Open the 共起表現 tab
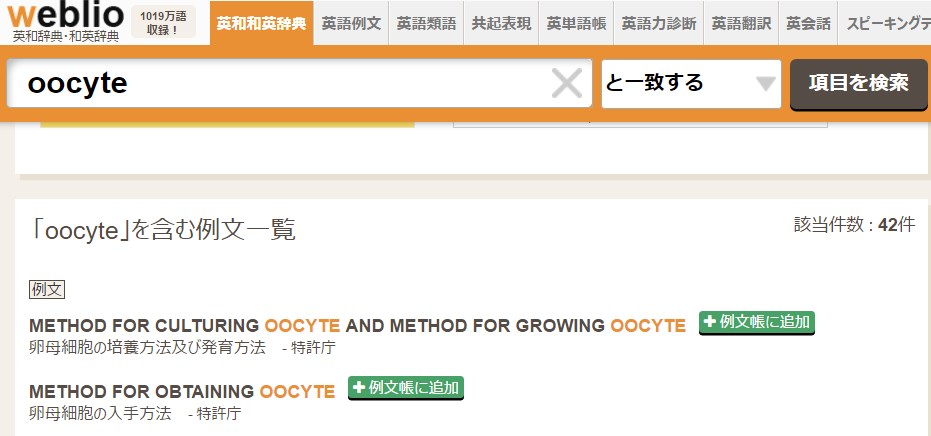 tap(501, 23)
